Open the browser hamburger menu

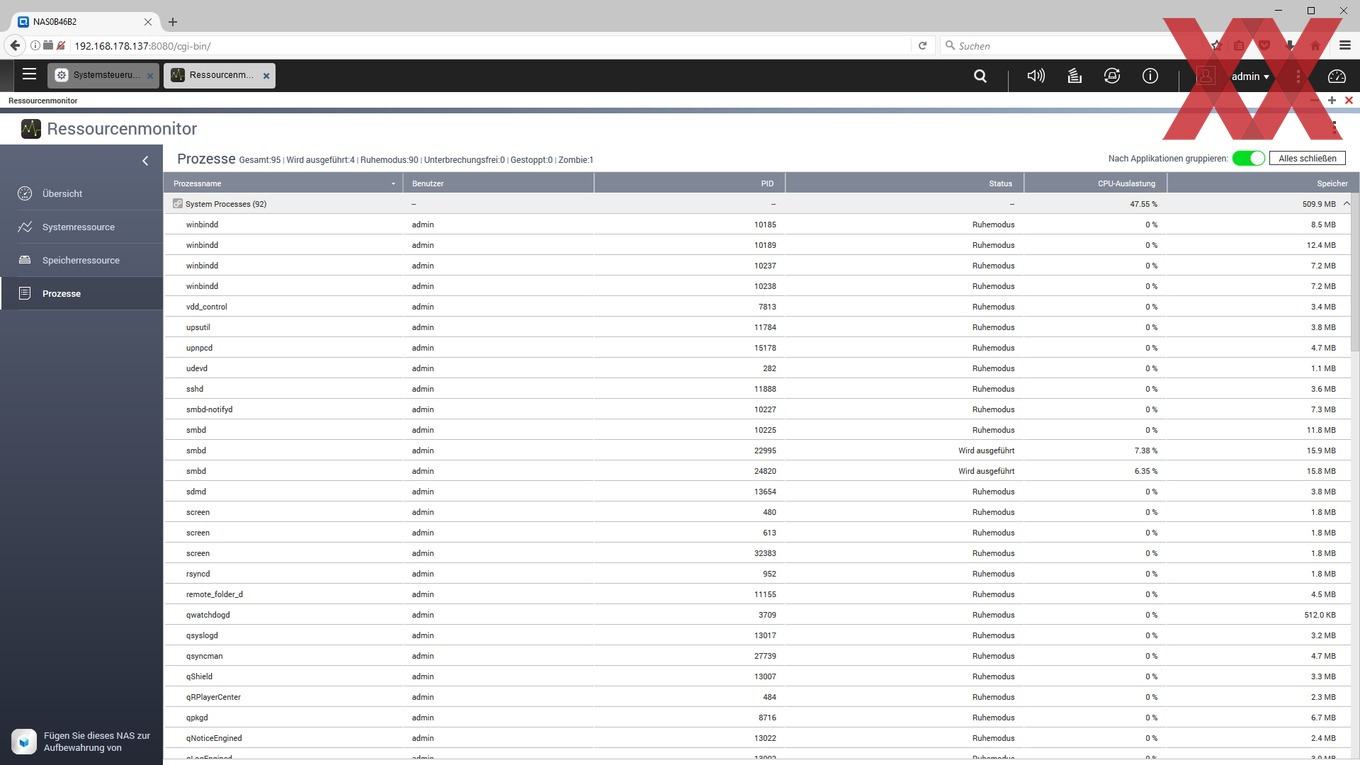pos(1345,45)
